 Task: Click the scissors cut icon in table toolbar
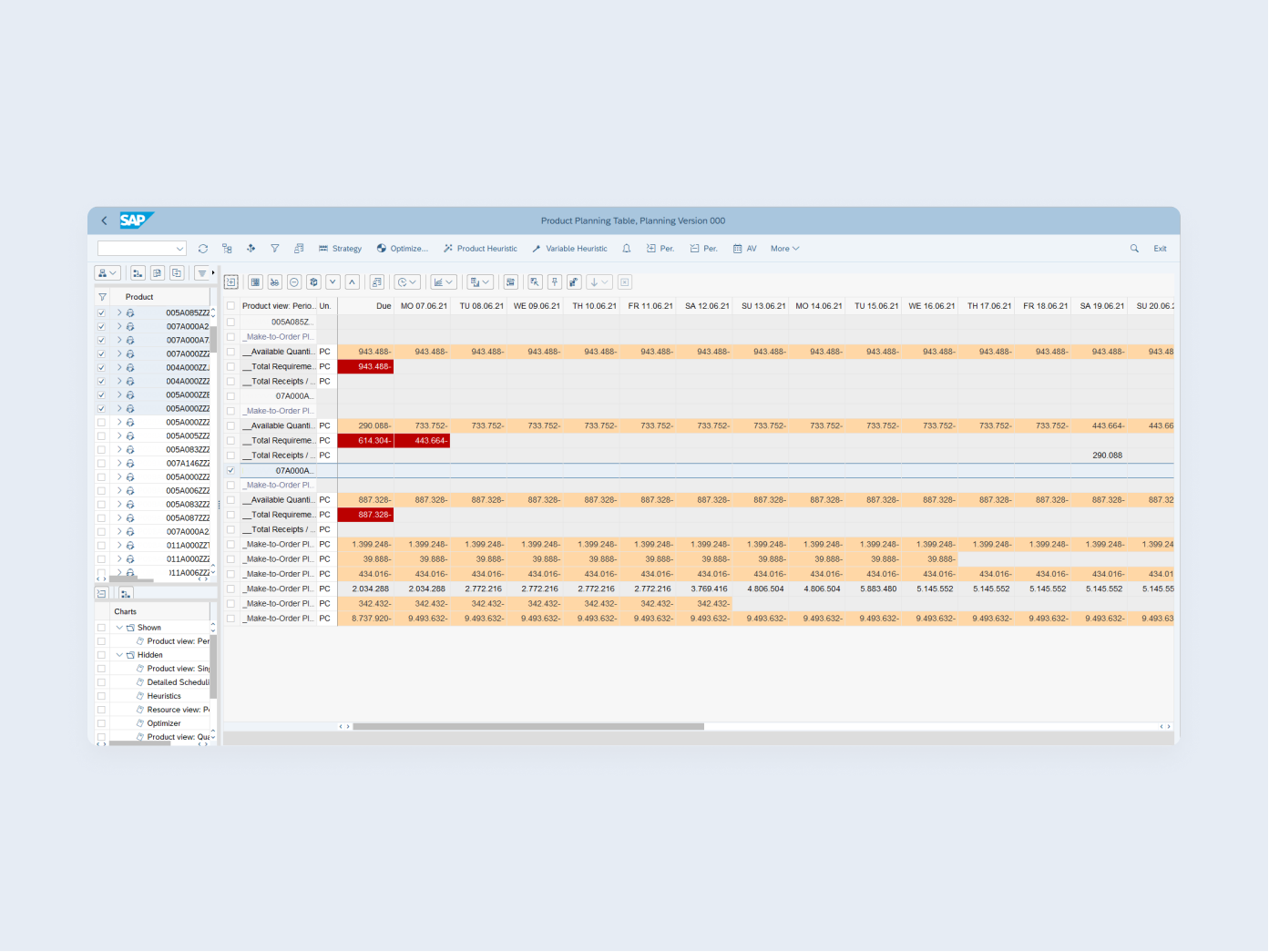pos(274,282)
